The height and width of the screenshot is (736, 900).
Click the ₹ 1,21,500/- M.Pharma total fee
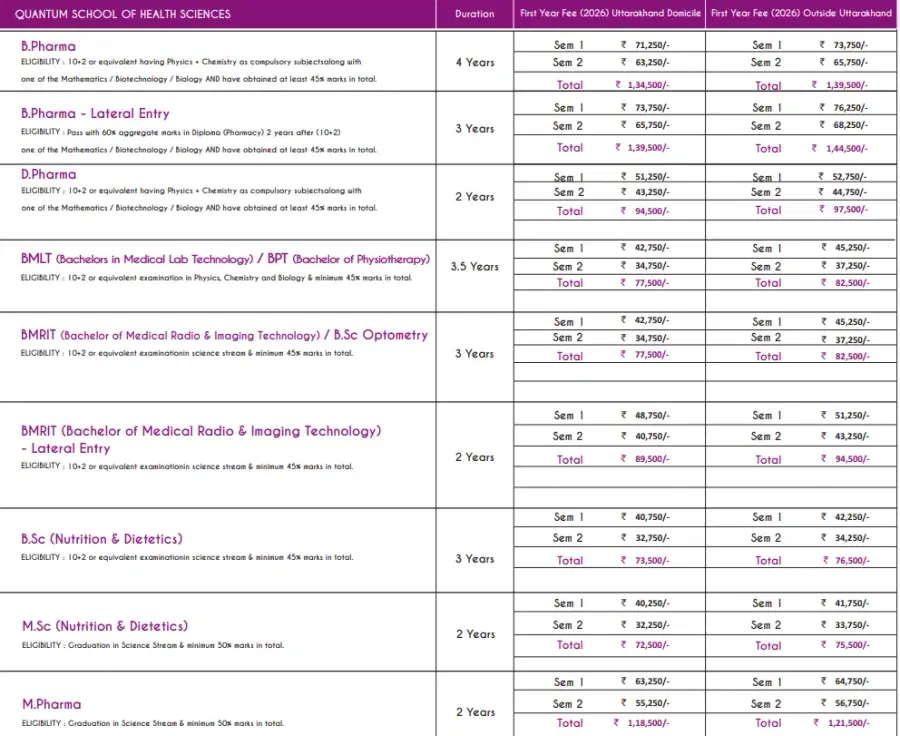point(840,723)
